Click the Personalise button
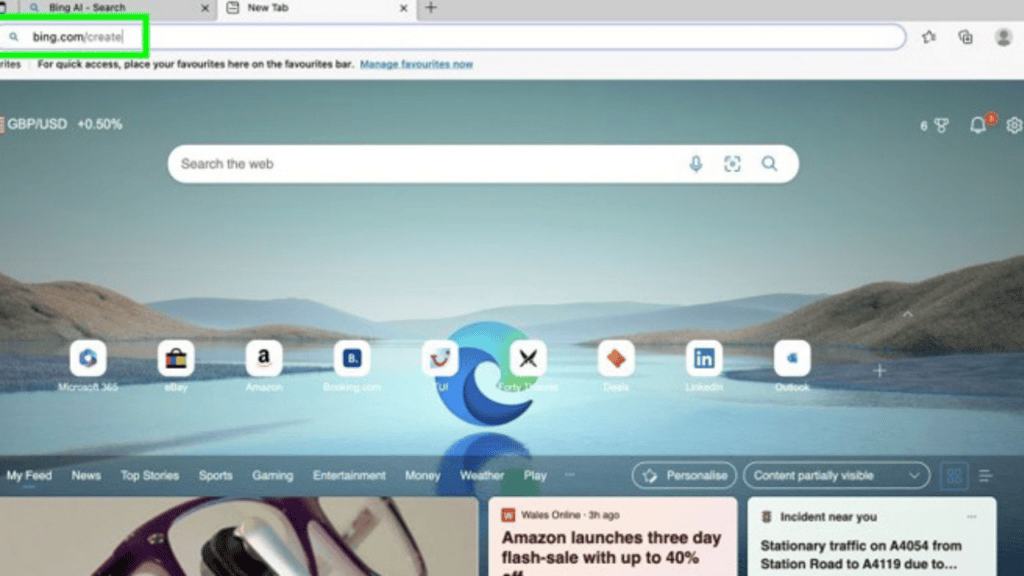Image resolution: width=1024 pixels, height=576 pixels. point(684,476)
